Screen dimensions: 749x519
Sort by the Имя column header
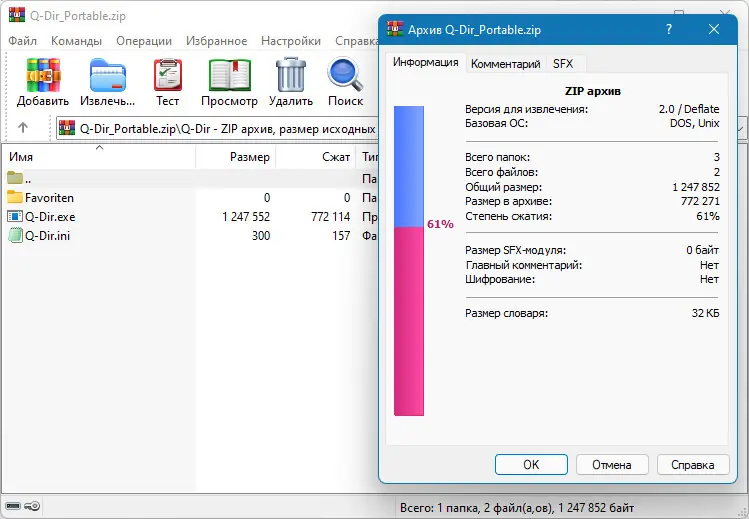(x=98, y=157)
